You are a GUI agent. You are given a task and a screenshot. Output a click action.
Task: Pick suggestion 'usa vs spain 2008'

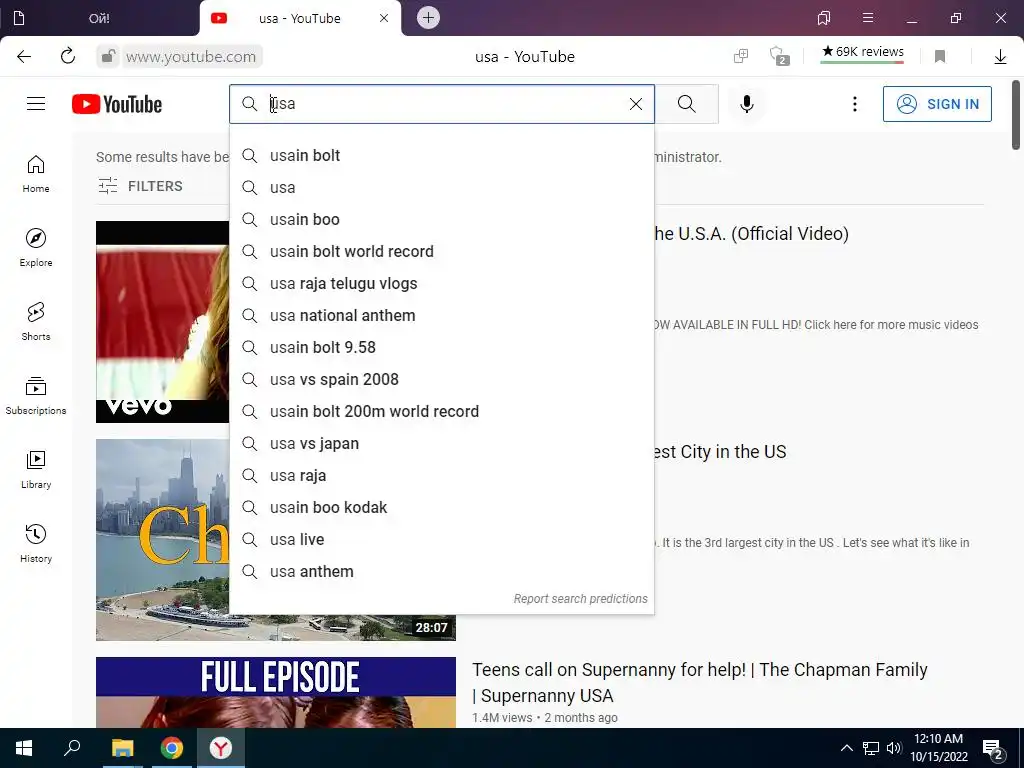click(441, 379)
